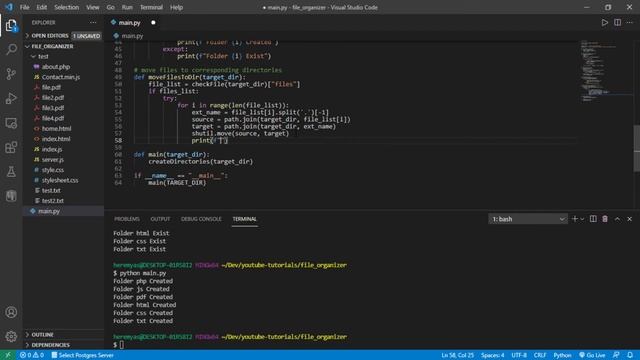The height and width of the screenshot is (360, 640).
Task: Open launch profile dropdown next to plus
Action: (x=582, y=219)
